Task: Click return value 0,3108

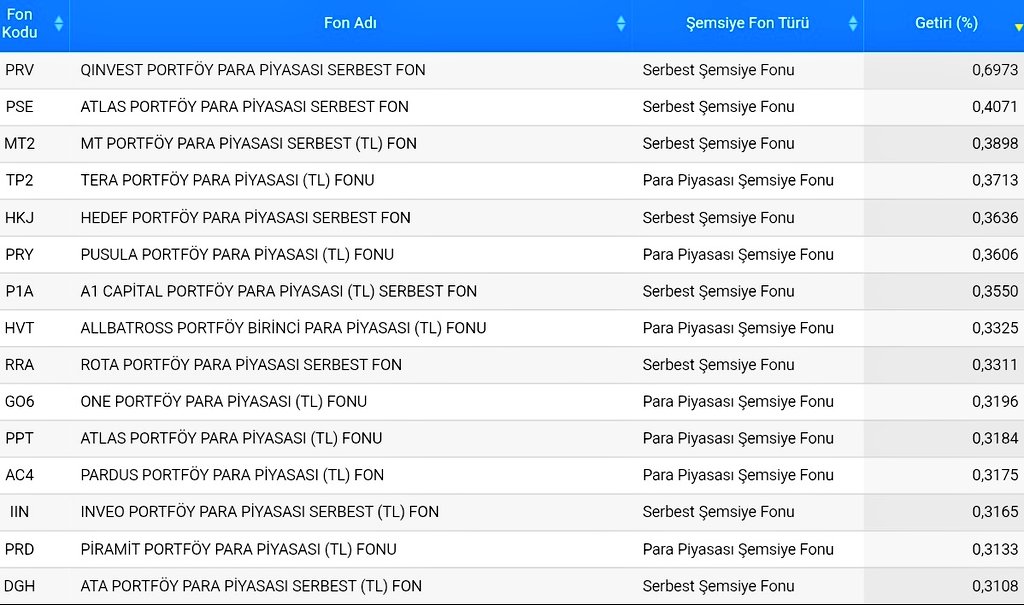Action: 995,586
